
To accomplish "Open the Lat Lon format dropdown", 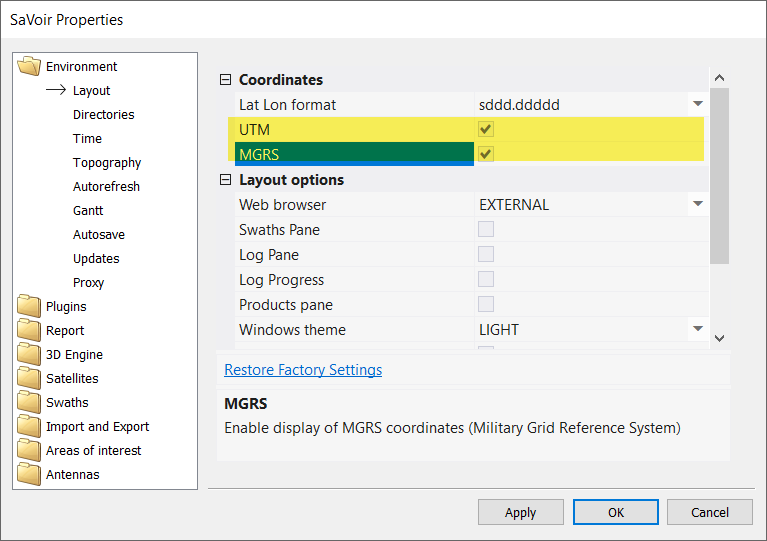I will coord(697,104).
